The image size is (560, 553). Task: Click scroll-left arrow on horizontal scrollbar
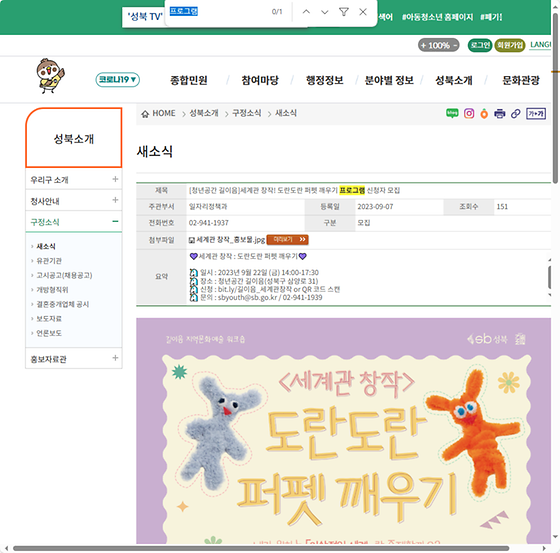6,548
